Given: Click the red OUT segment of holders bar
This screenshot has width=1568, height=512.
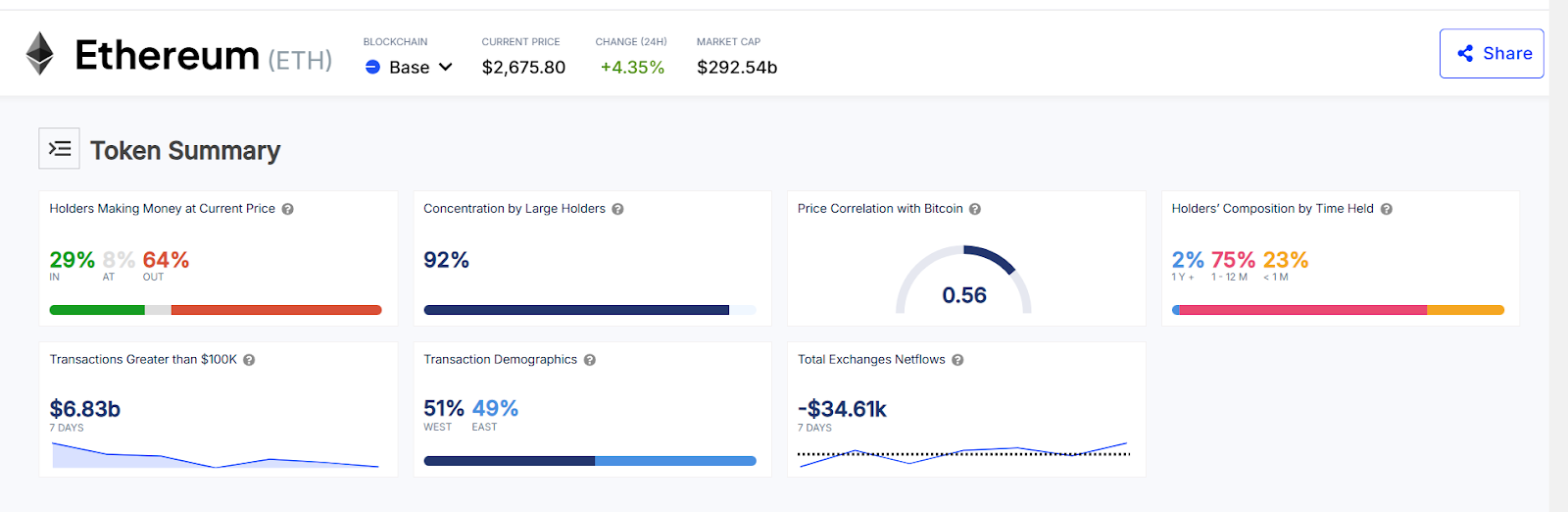Looking at the screenshot, I should [276, 310].
